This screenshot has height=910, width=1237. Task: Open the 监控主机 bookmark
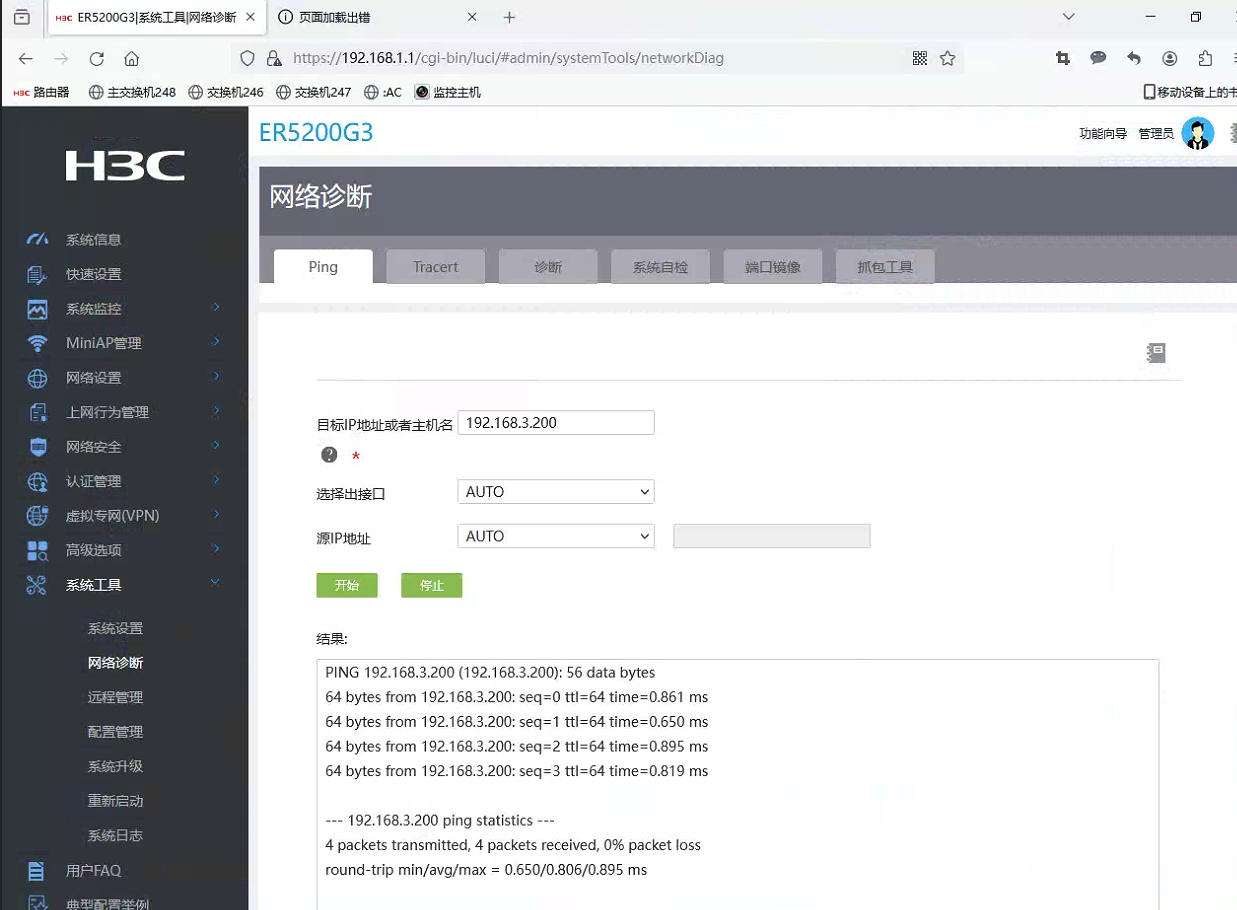click(447, 92)
